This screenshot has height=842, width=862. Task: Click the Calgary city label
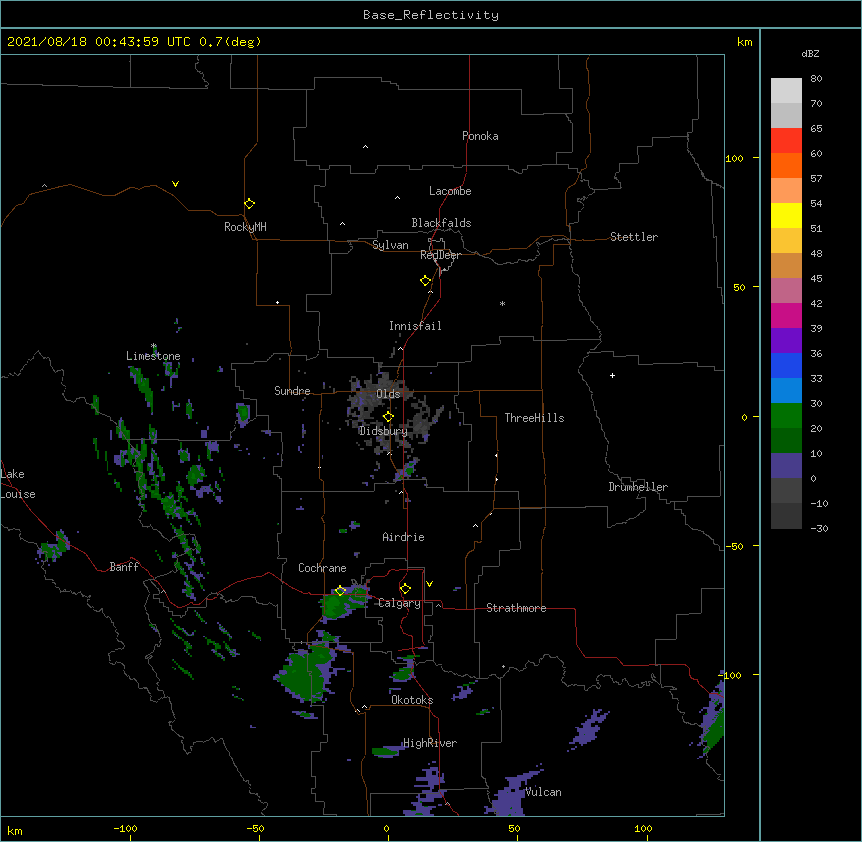399,603
